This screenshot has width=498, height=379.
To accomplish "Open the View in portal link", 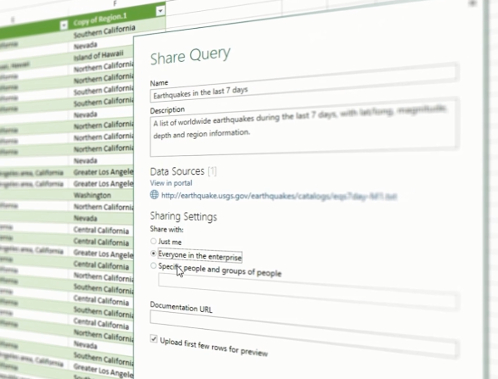I will pyautogui.click(x=171, y=183).
